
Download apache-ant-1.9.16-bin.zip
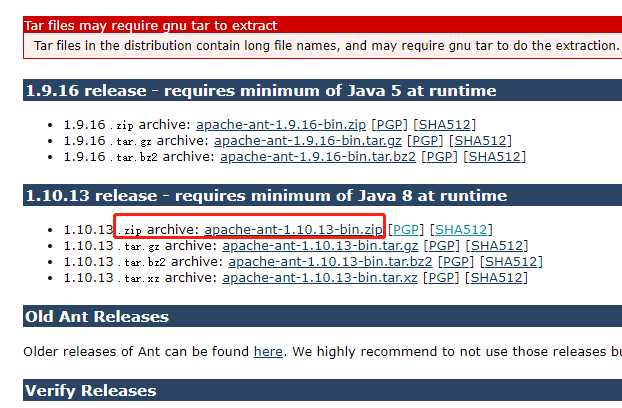point(281,125)
